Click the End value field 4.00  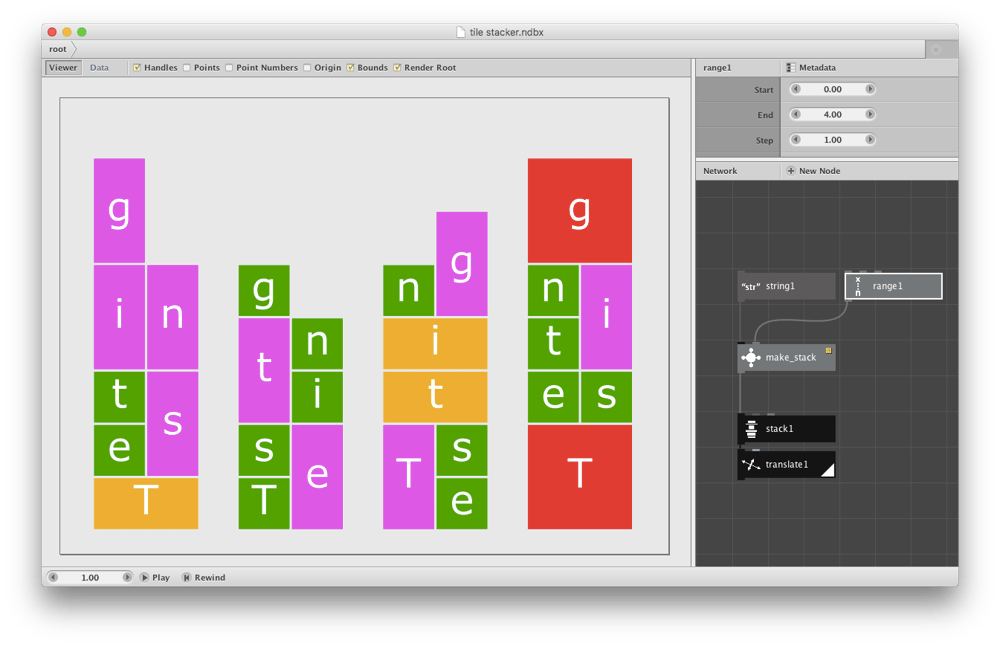[832, 115]
